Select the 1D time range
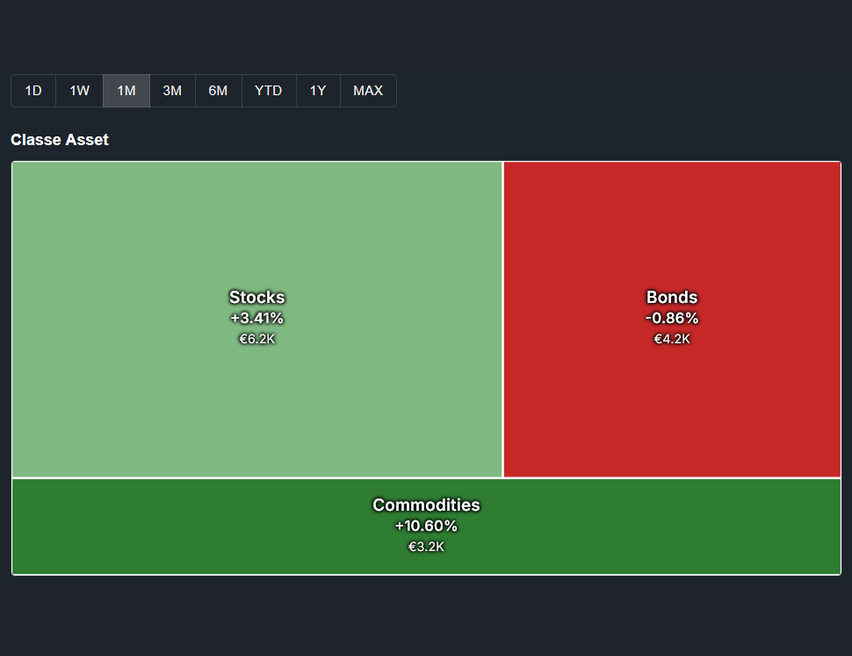852x656 pixels. pos(32,90)
